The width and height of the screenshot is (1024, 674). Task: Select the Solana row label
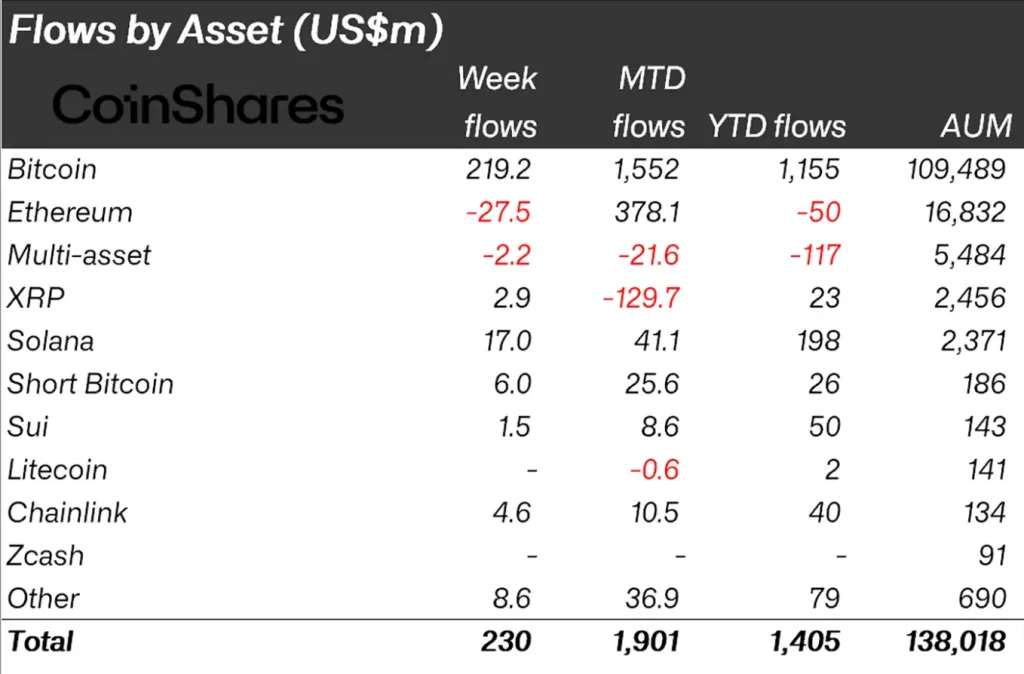click(x=51, y=341)
